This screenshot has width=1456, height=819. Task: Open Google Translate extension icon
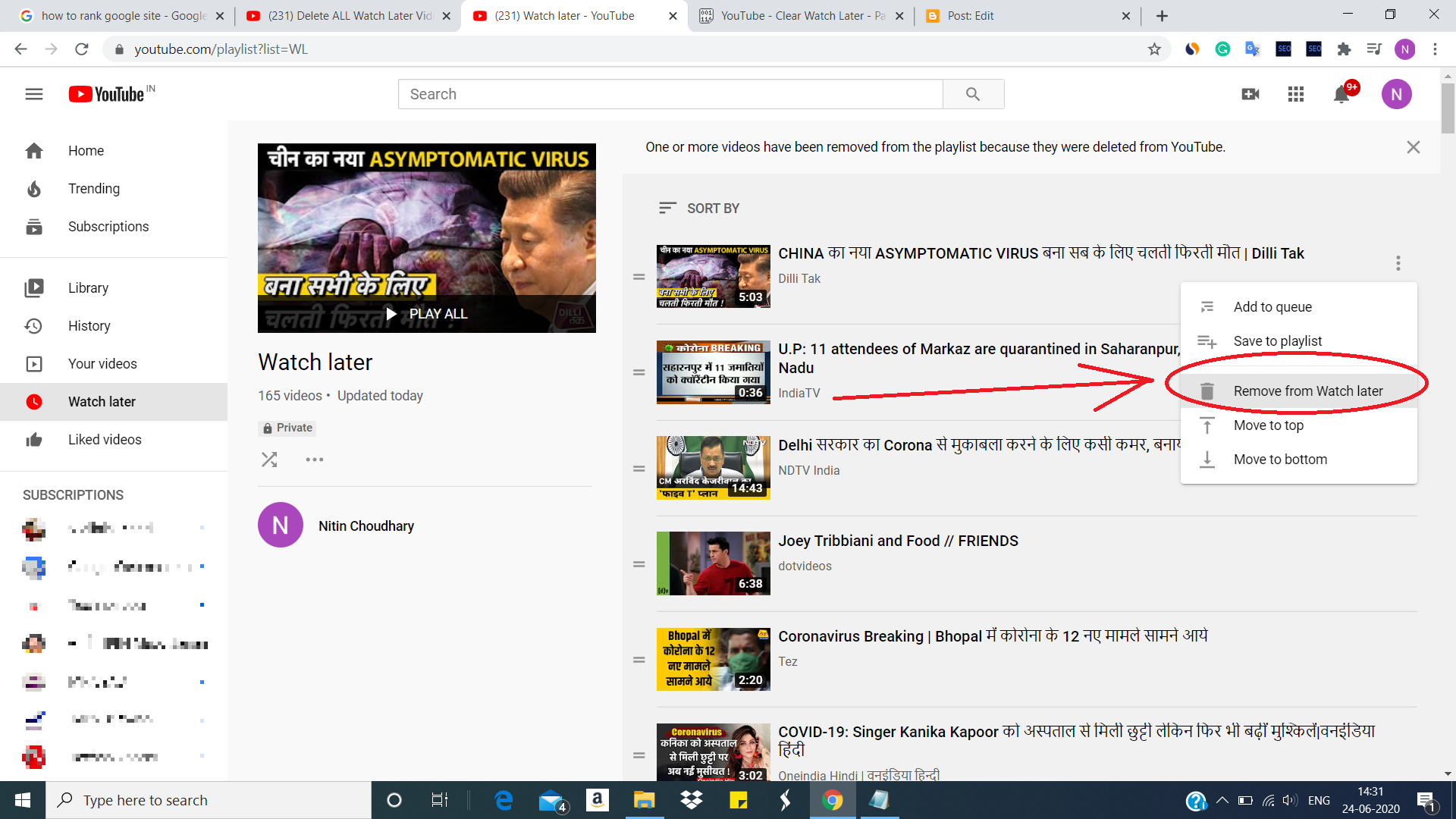coord(1253,49)
